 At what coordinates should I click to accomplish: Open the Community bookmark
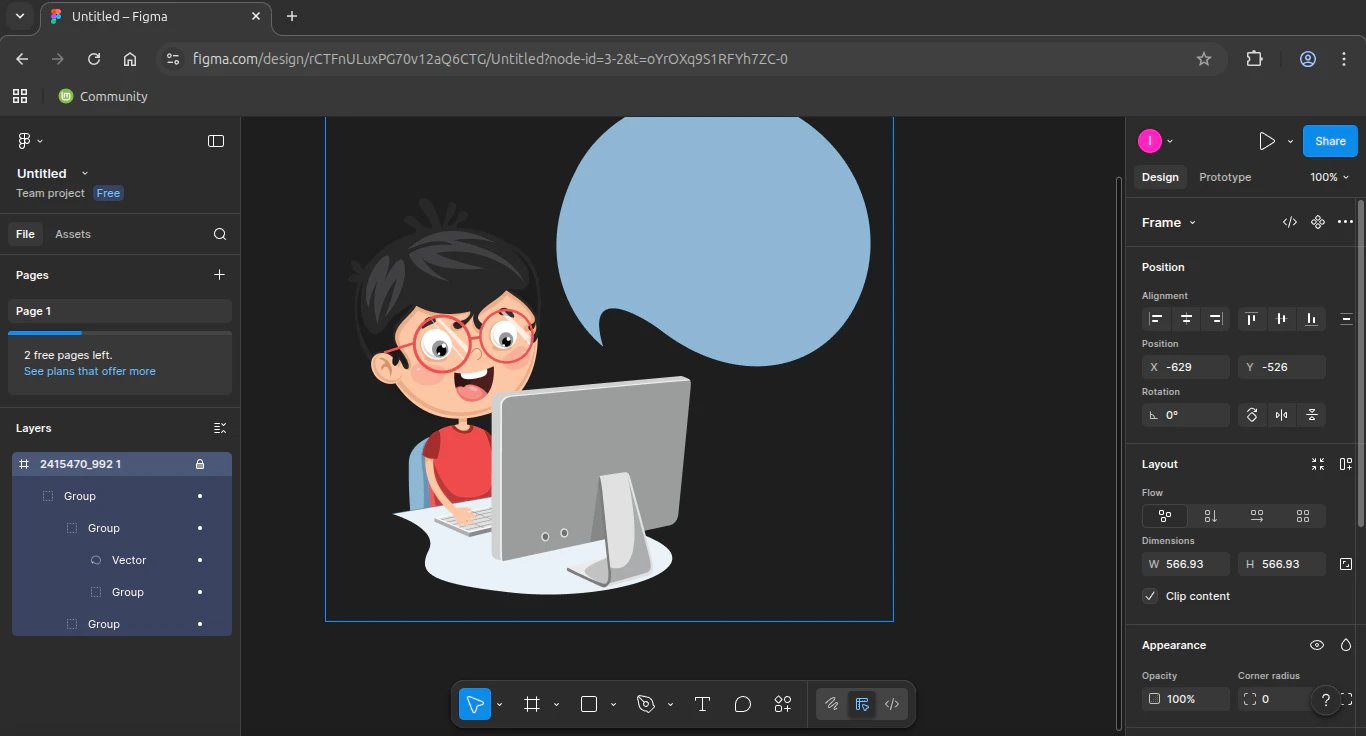103,96
